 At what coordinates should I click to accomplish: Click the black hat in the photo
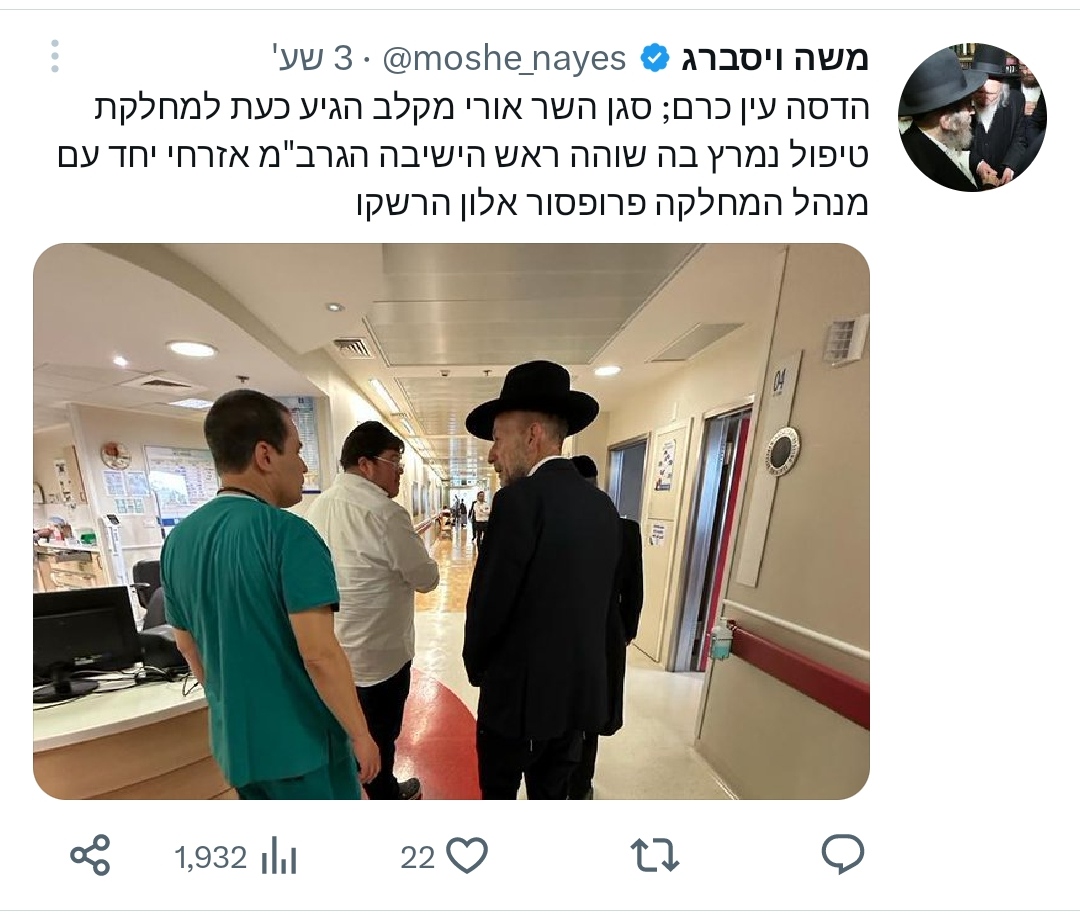coord(532,401)
